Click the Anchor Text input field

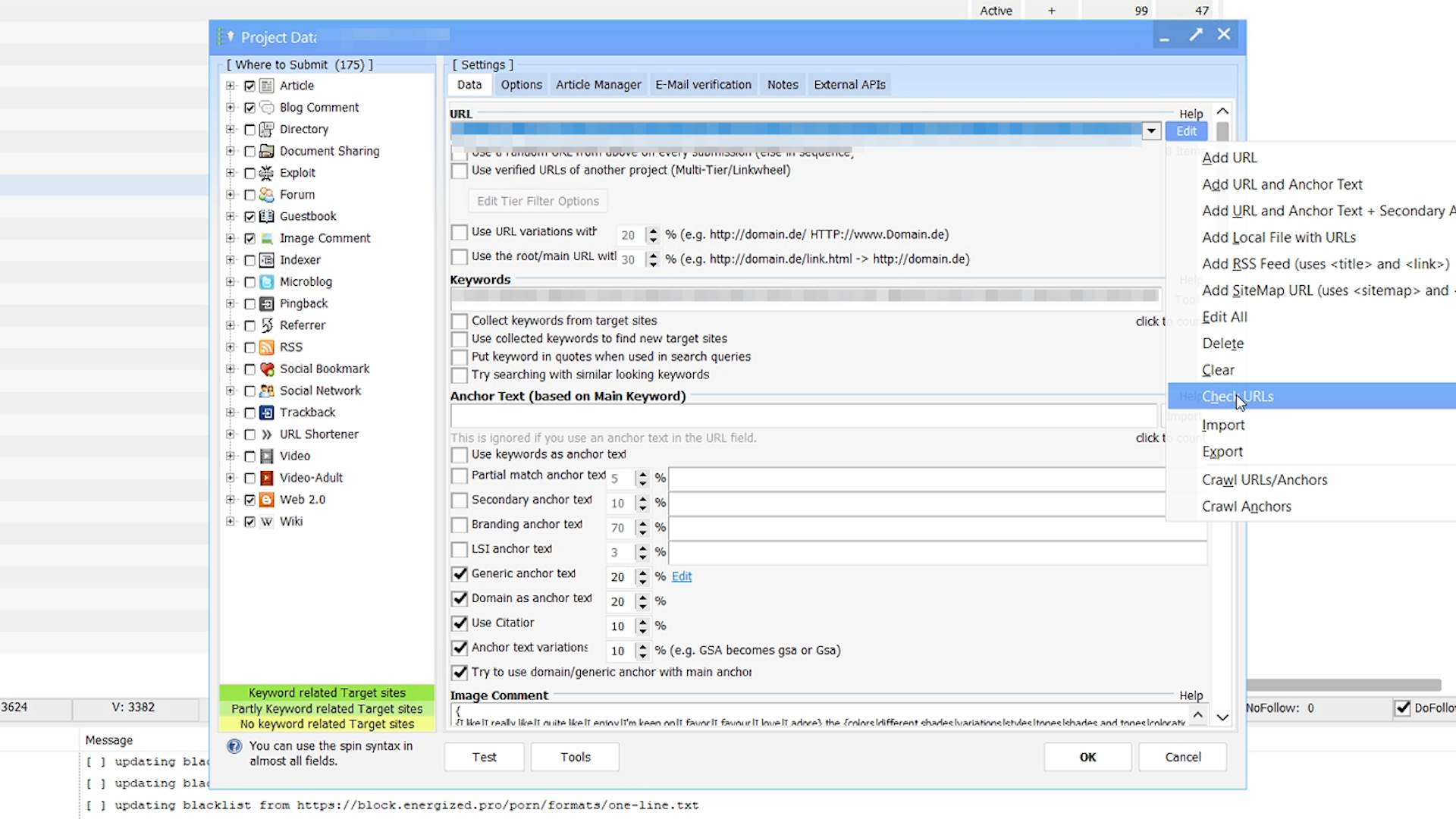click(804, 416)
